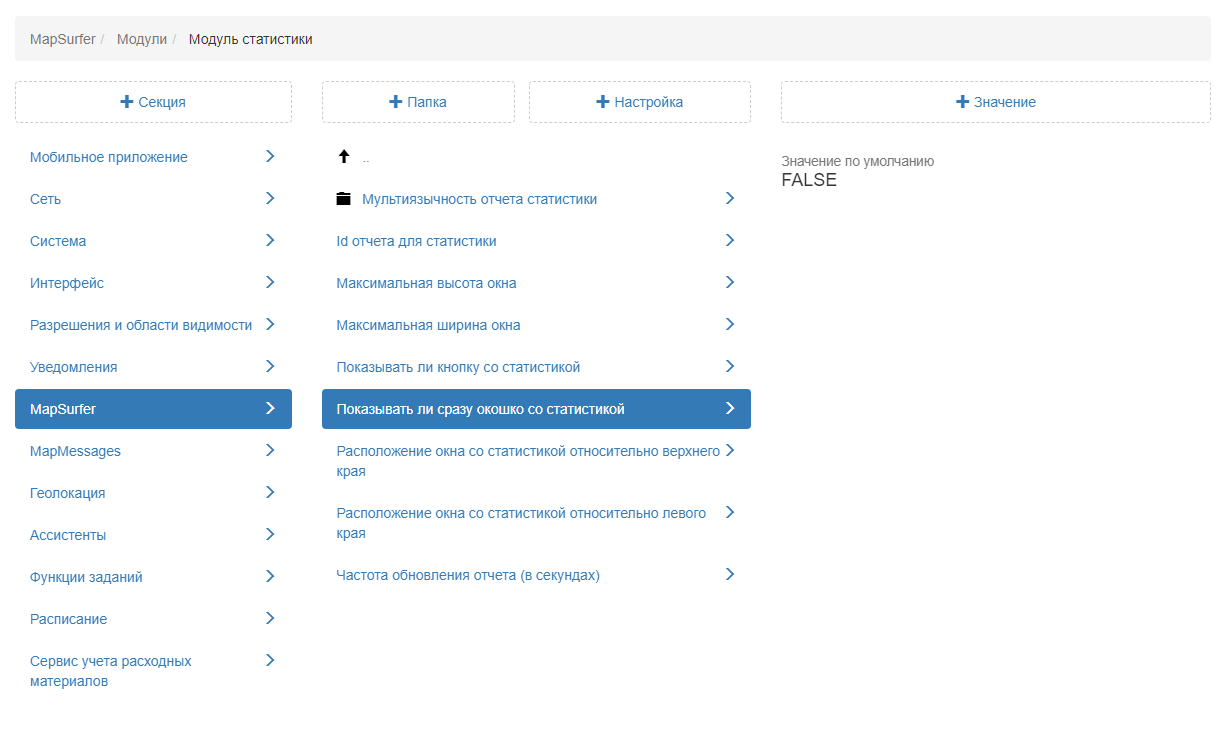Open MapSurfer breadcrumb link

tap(63, 39)
